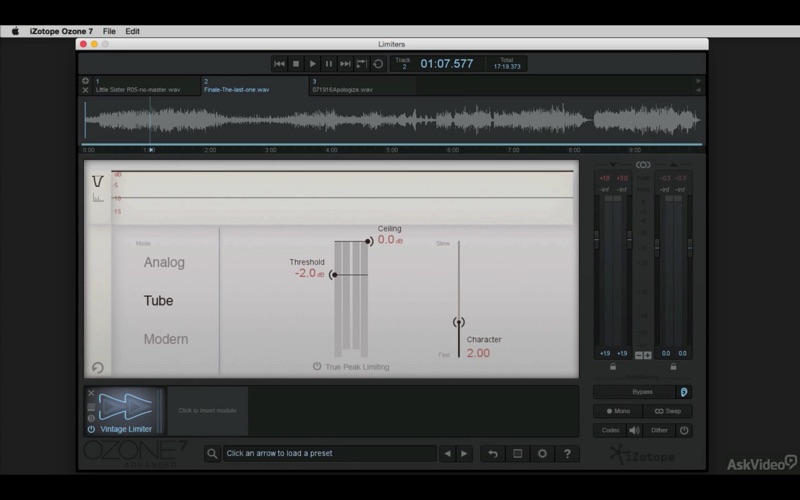Click the Threshold -2.0 dB value
Screen dimensions: 800x500
click(x=309, y=273)
